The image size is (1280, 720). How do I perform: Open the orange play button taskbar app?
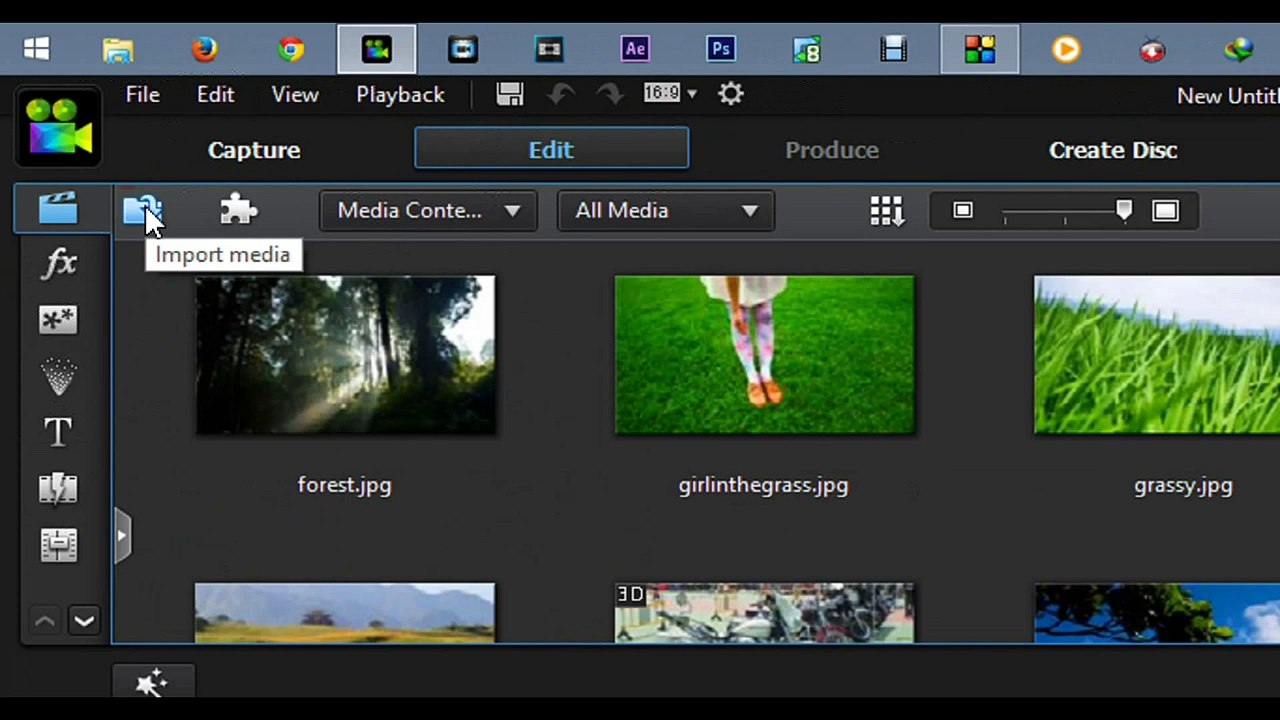click(1066, 49)
